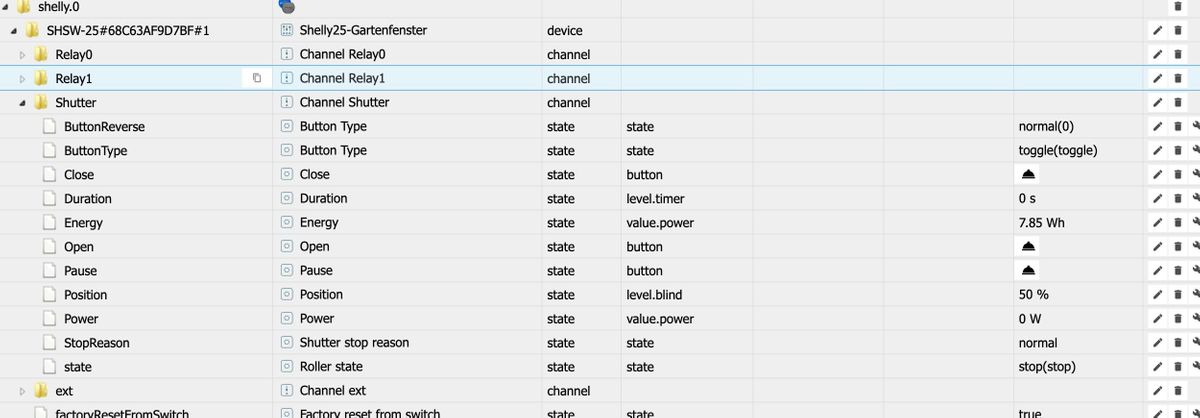The width and height of the screenshot is (1200, 418).
Task: Click the role value.power on the Energy row
Action: [660, 222]
